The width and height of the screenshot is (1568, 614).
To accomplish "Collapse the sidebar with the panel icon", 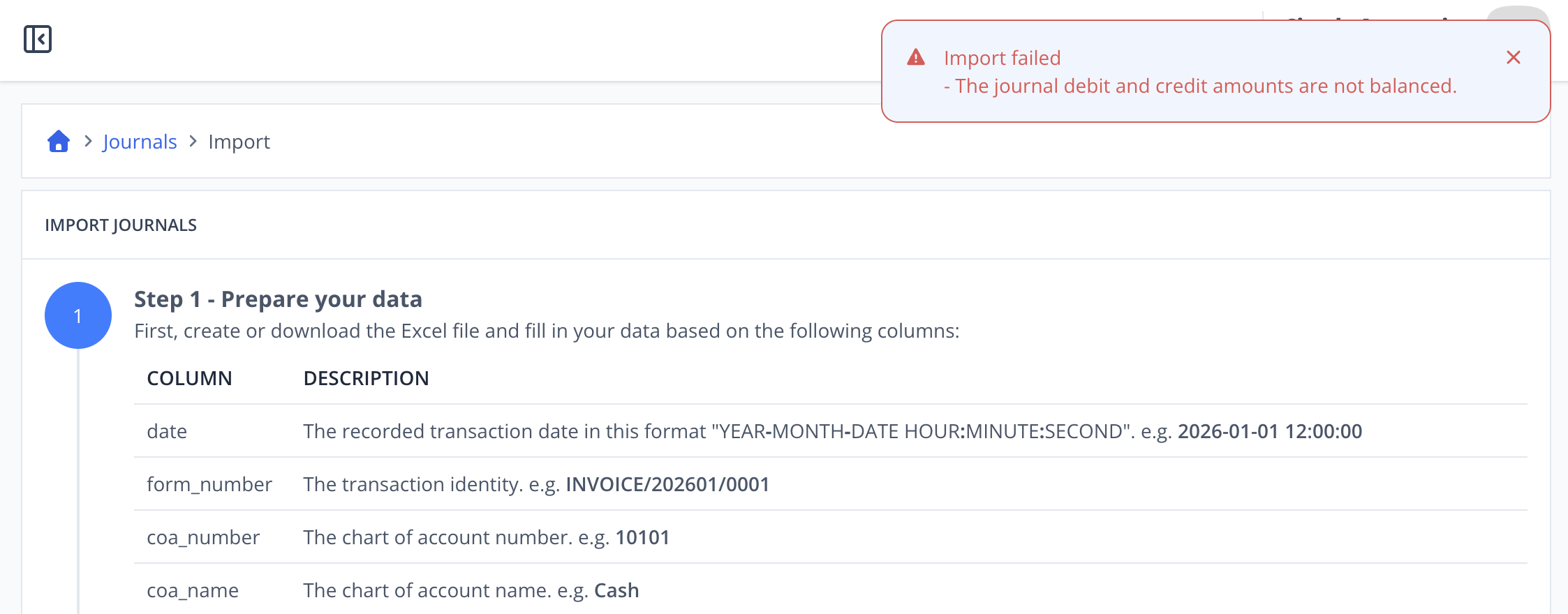I will click(x=38, y=39).
